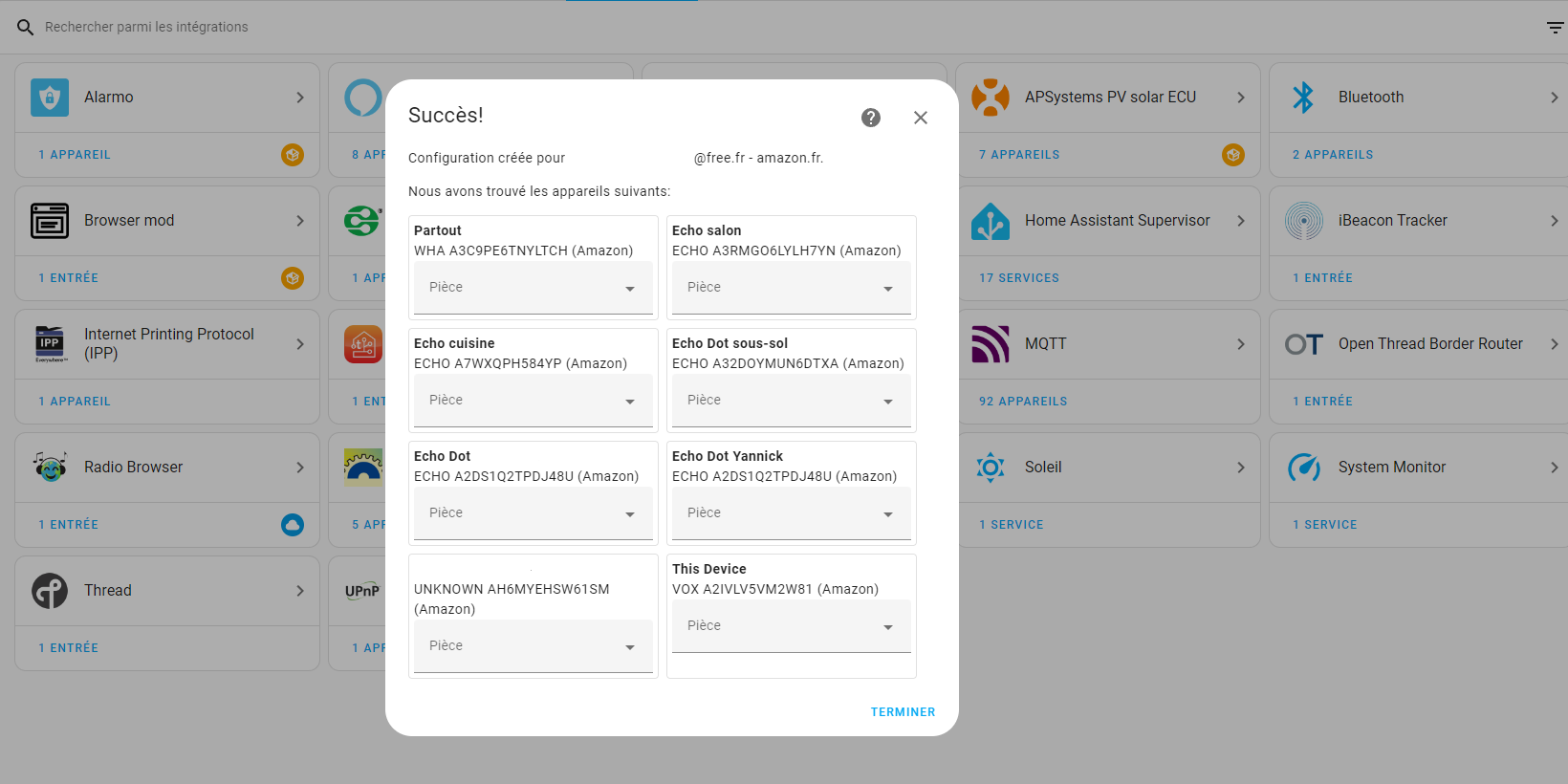Open Open Thread Border Router's 1 ENTRÉE link

click(x=1323, y=402)
